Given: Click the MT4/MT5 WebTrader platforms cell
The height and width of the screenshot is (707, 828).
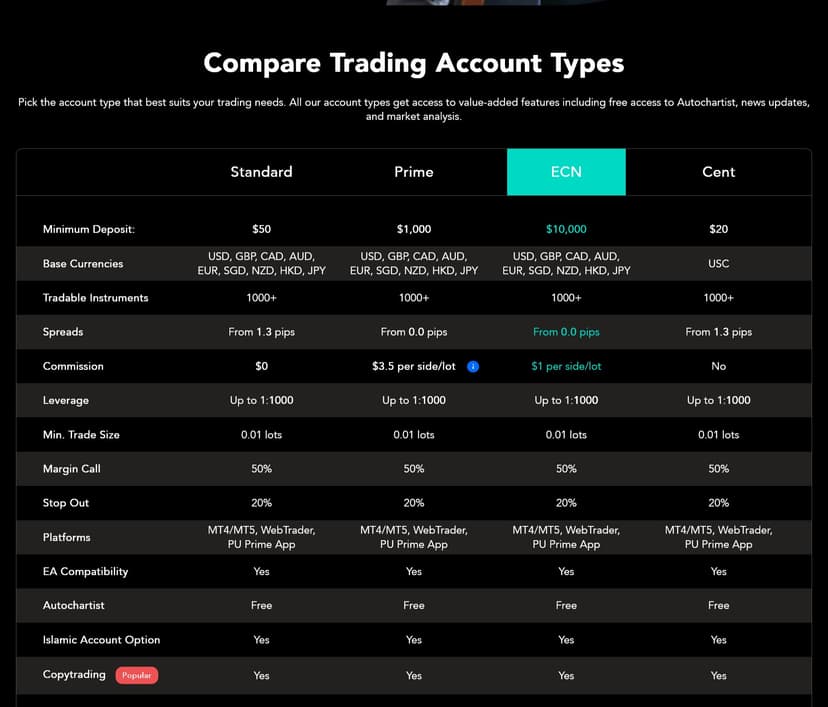Looking at the screenshot, I should pos(261,537).
